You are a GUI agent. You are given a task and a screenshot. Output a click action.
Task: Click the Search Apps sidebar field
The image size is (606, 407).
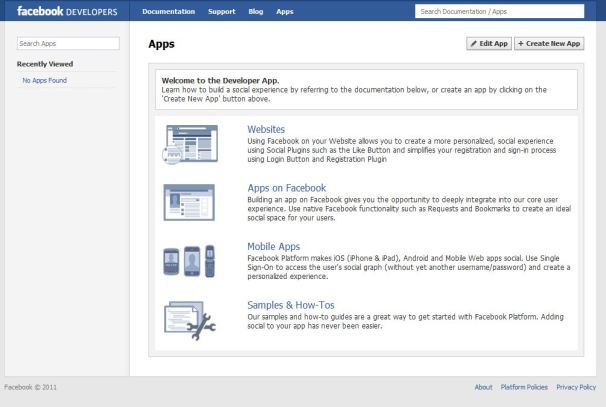click(x=68, y=43)
